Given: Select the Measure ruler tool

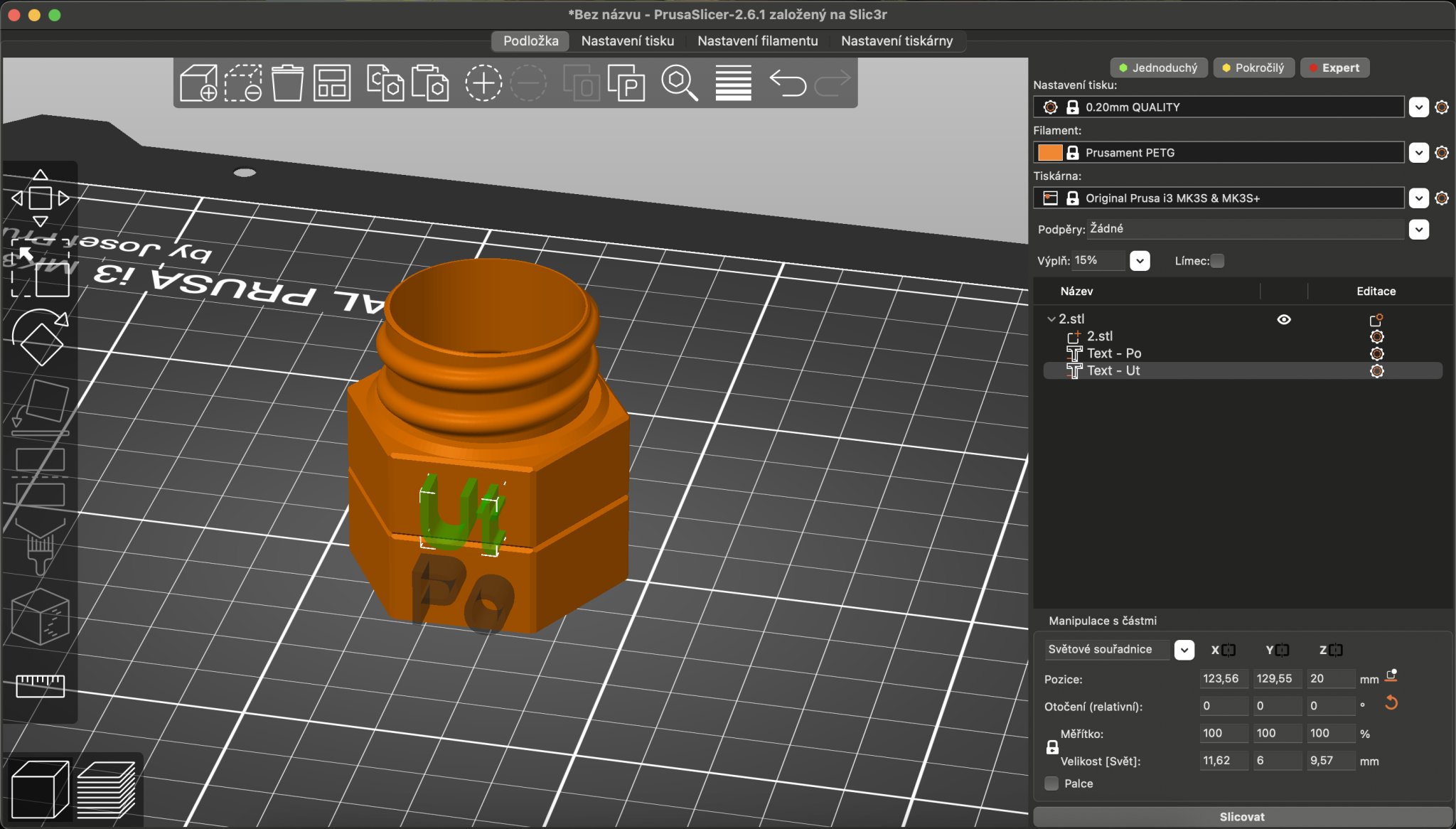Looking at the screenshot, I should (x=40, y=685).
